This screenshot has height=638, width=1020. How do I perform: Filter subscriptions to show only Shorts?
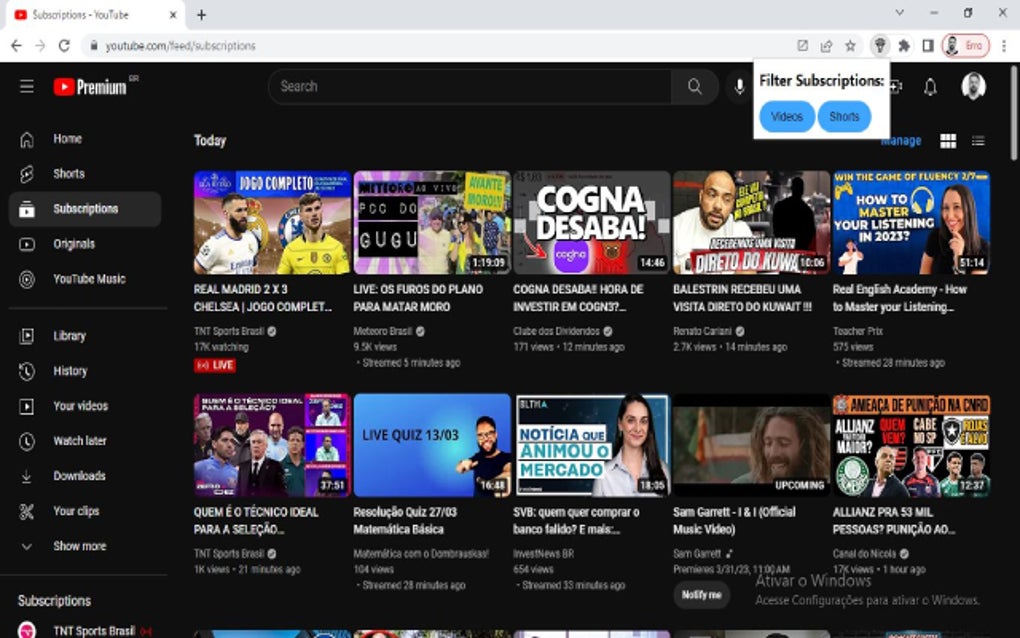(x=844, y=116)
